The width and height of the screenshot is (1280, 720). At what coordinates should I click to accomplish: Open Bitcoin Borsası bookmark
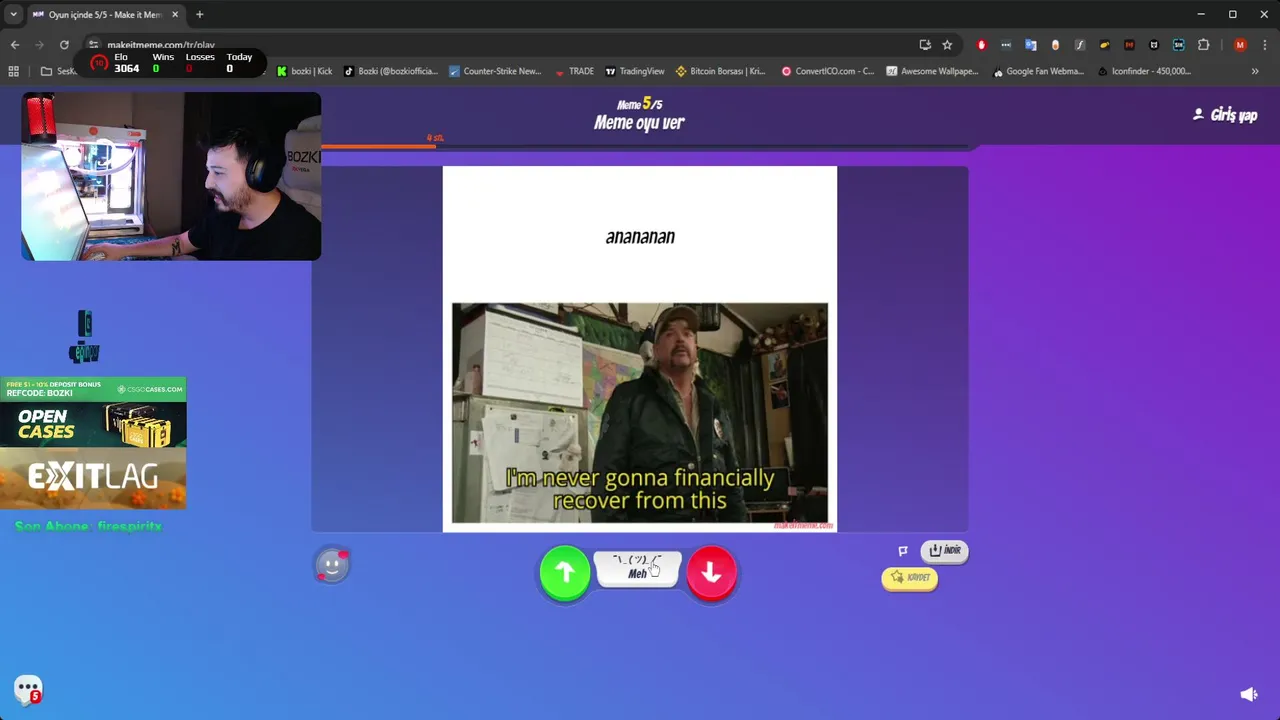(720, 71)
